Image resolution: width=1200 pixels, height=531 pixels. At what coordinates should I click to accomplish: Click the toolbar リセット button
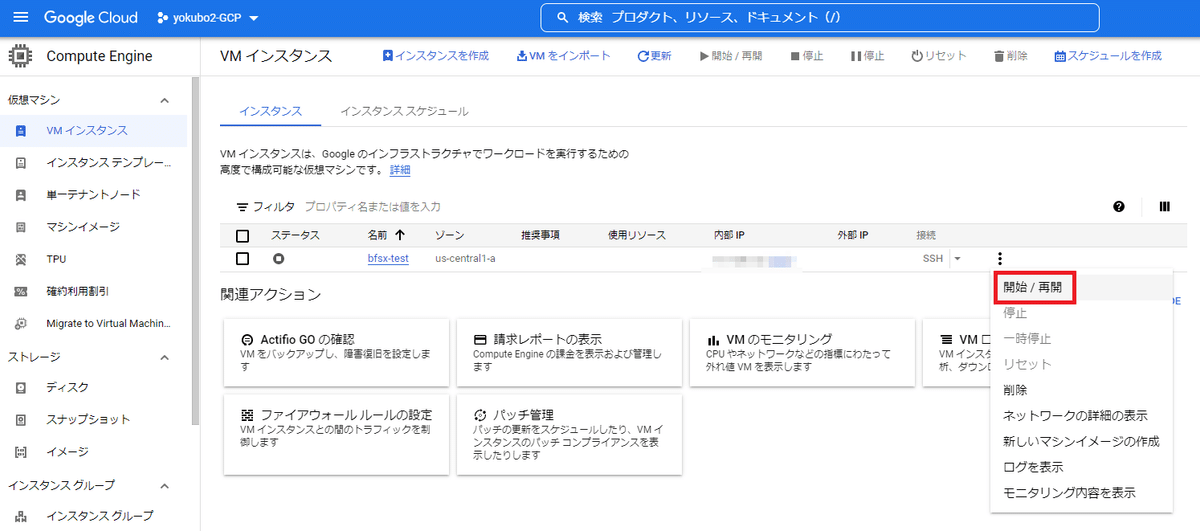pyautogui.click(x=939, y=56)
